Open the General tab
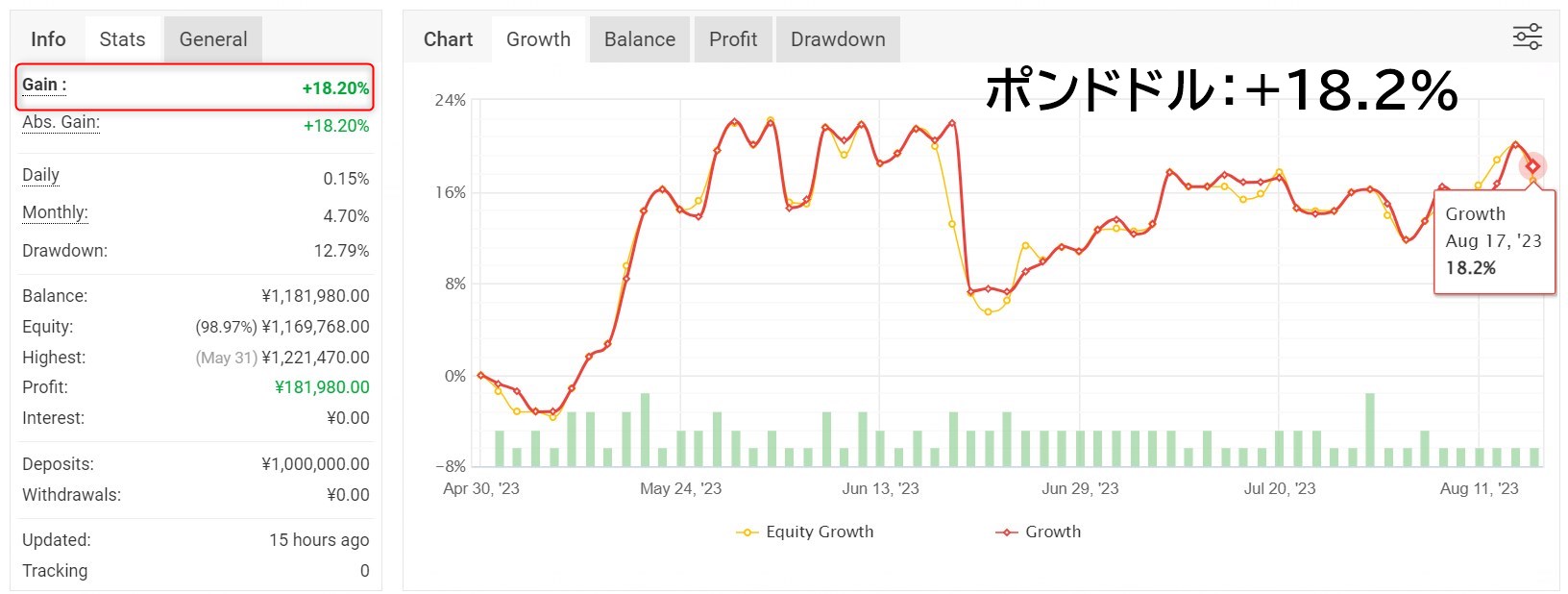This screenshot has width=1568, height=594. 213,39
